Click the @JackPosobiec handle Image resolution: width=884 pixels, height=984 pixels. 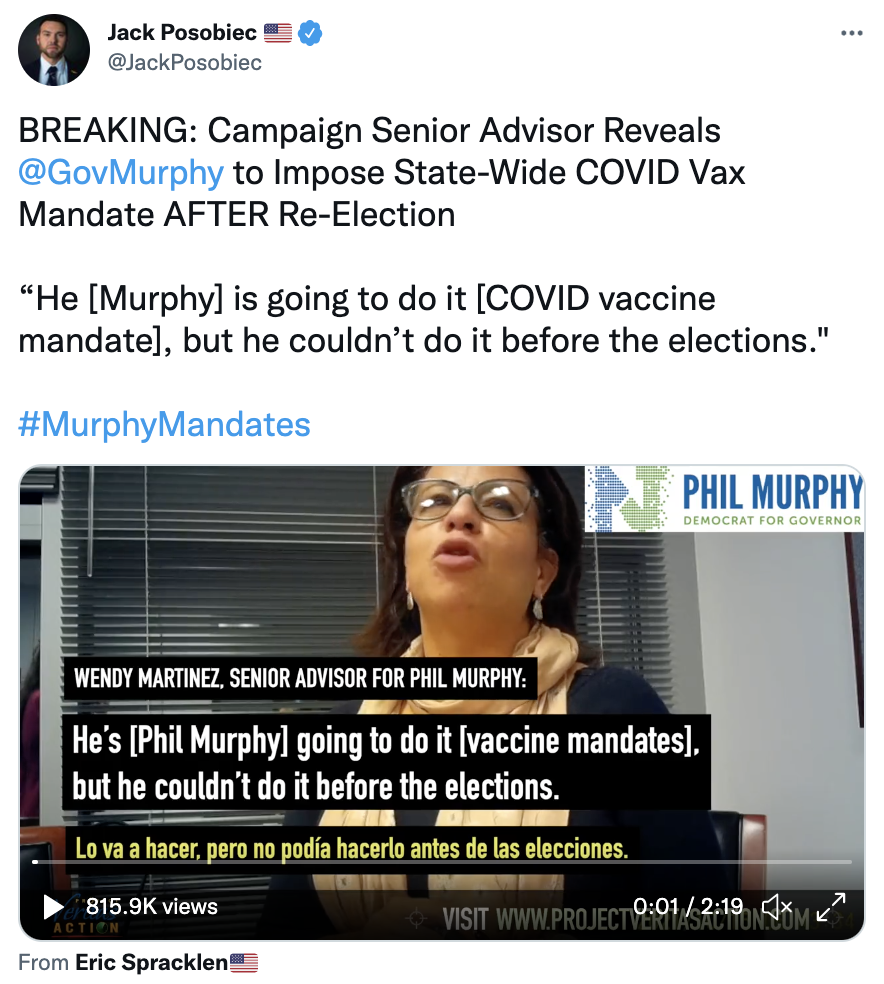tap(184, 62)
